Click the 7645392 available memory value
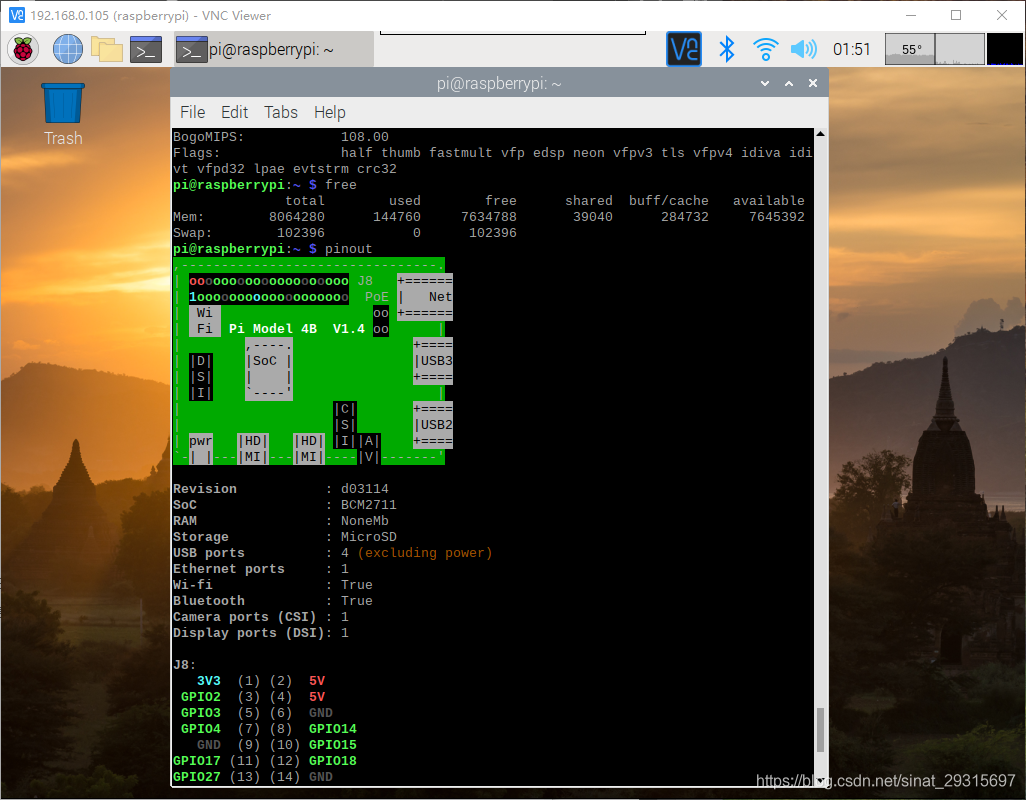1026x800 pixels. coord(777,217)
